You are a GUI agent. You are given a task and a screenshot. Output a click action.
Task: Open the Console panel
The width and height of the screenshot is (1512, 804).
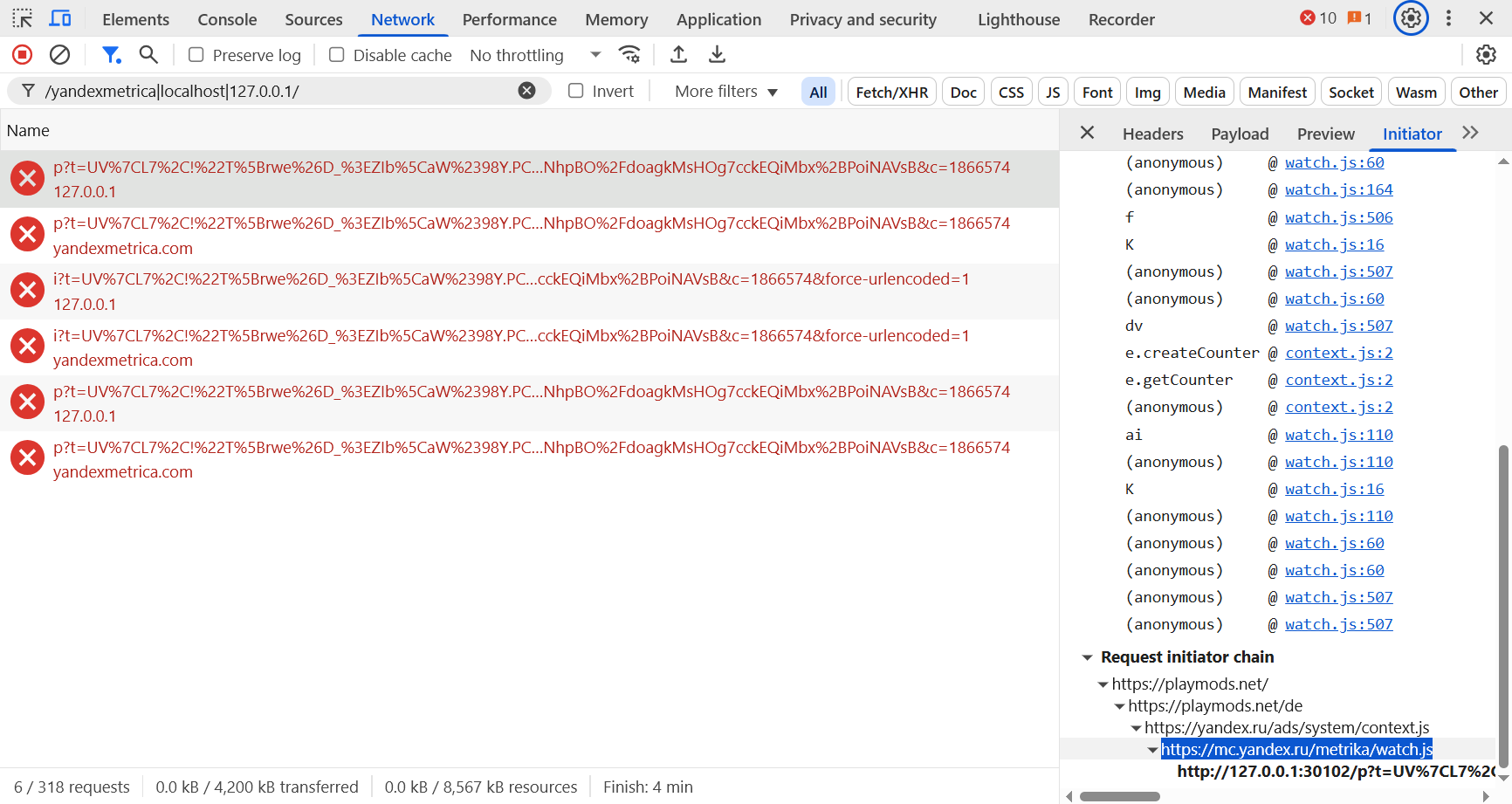(226, 18)
